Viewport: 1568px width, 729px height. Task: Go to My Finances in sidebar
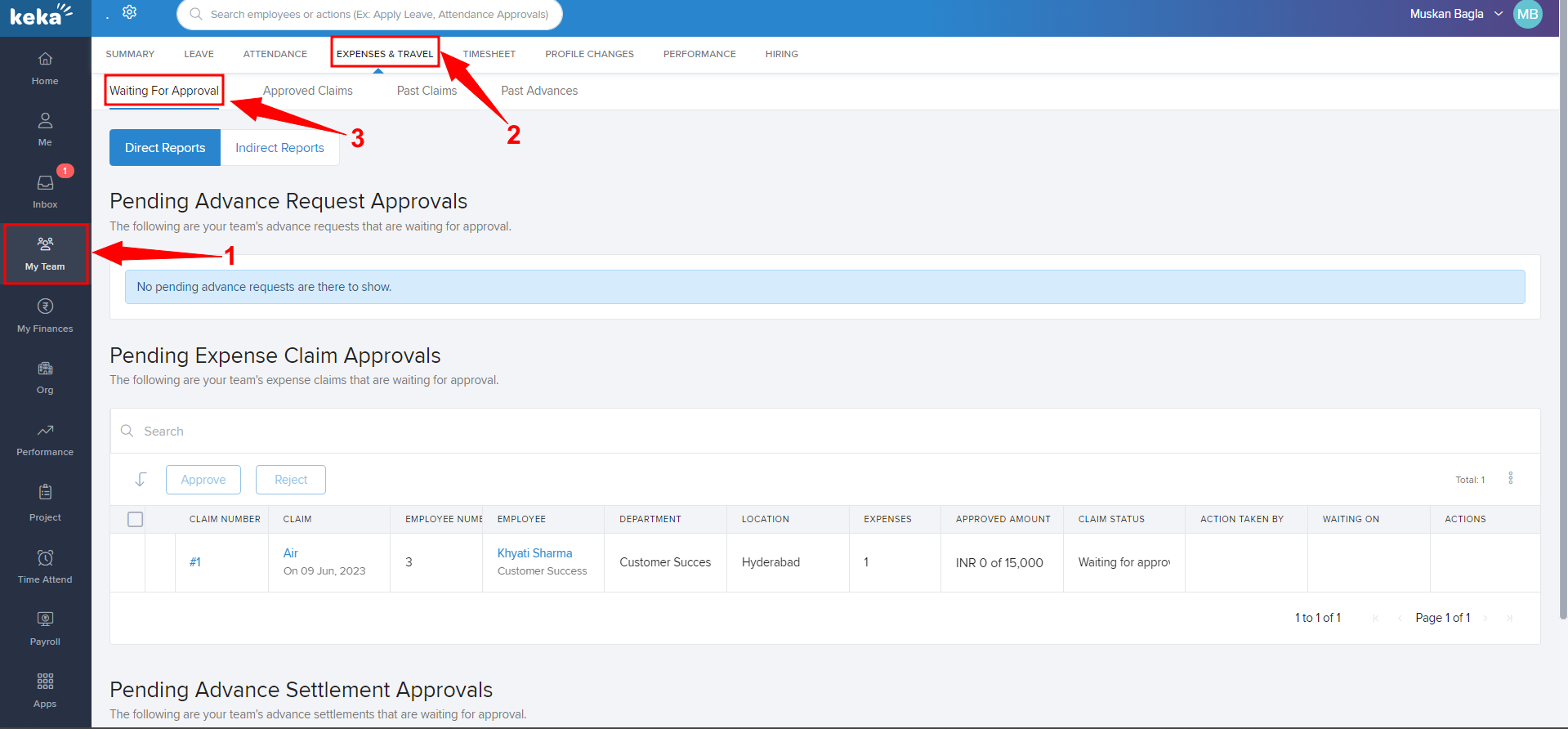45,315
